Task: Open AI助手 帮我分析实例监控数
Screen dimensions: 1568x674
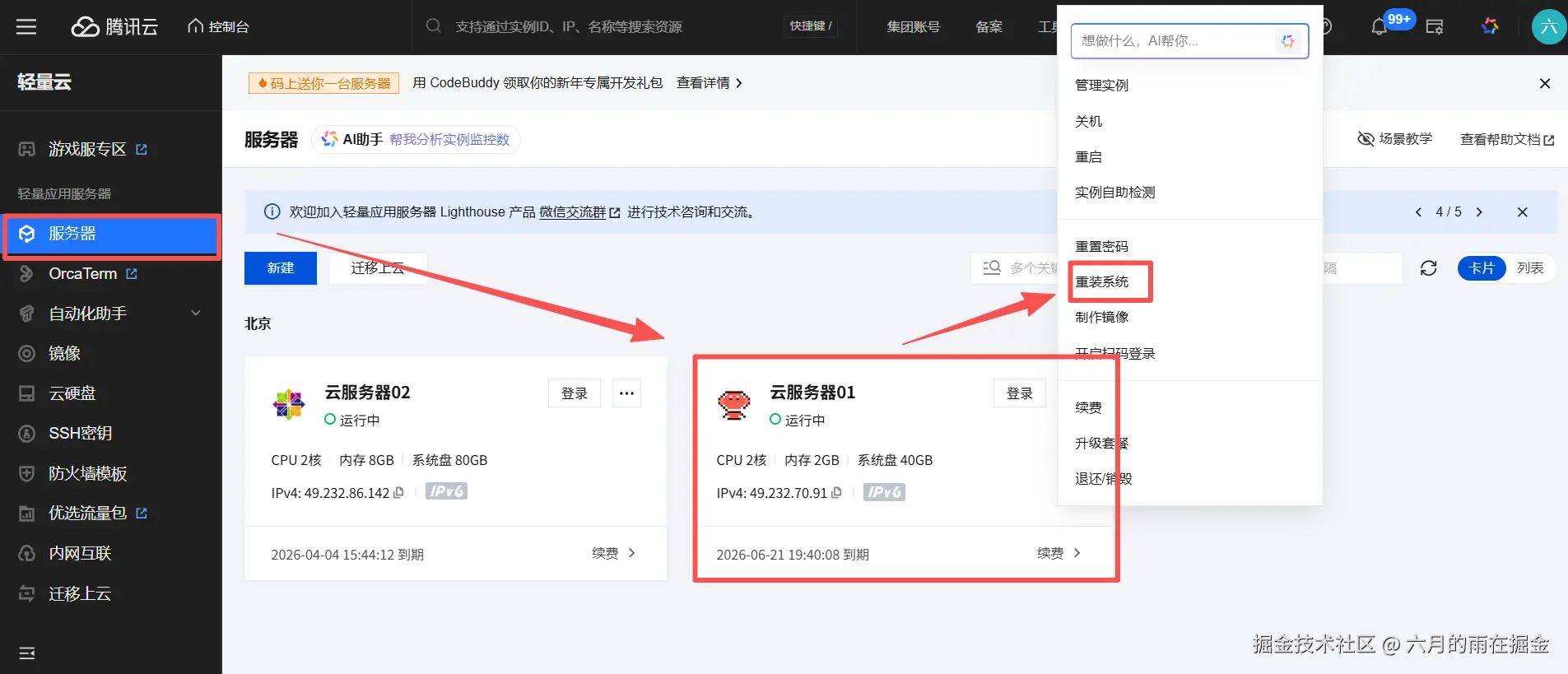Action: 416,139
